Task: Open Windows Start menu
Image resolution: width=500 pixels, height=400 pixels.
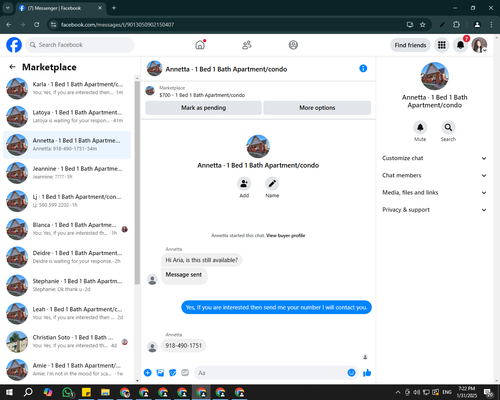Action: pyautogui.click(x=9, y=392)
